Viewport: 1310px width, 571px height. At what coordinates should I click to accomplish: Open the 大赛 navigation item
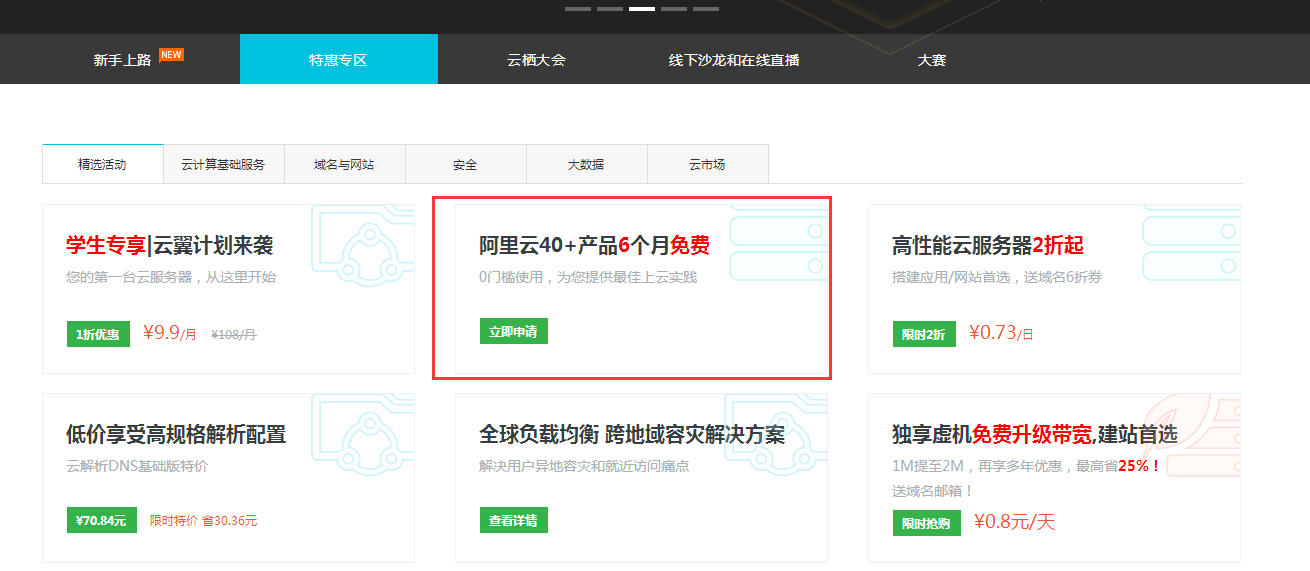click(x=932, y=60)
